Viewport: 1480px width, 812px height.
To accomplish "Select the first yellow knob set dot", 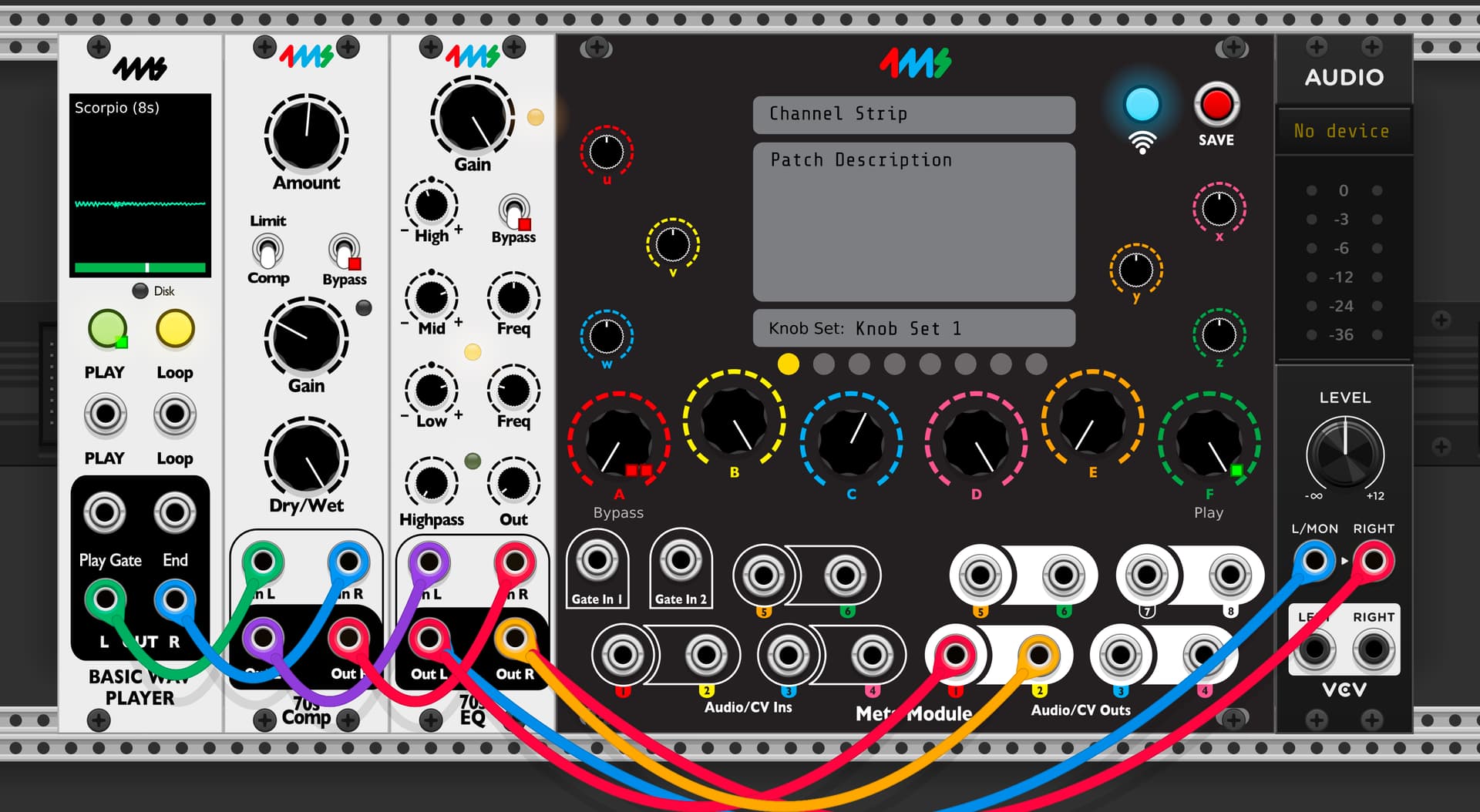I will 788,364.
